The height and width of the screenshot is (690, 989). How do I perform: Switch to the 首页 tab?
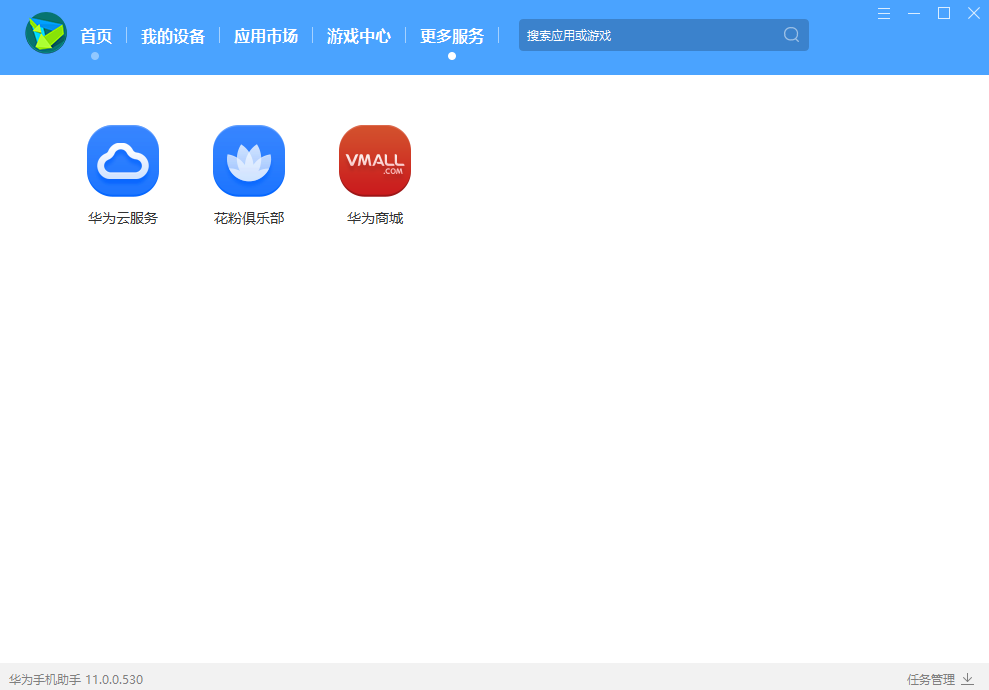pos(96,36)
